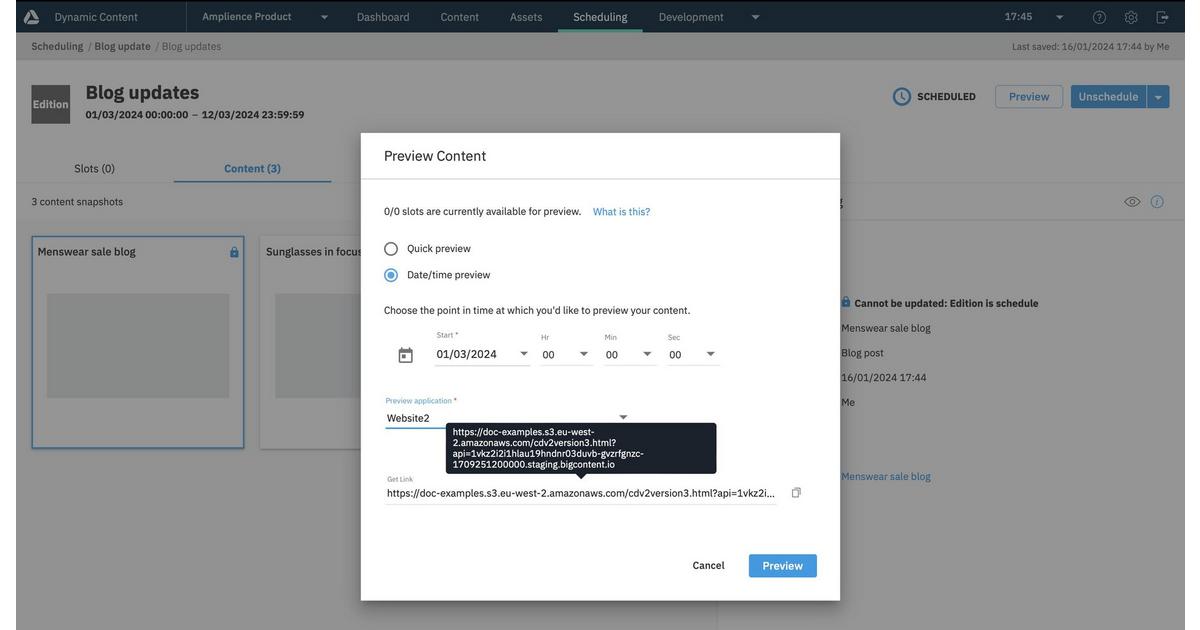Image resolution: width=1200 pixels, height=630 pixels.
Task: Open the Start date dropdown
Action: point(524,354)
